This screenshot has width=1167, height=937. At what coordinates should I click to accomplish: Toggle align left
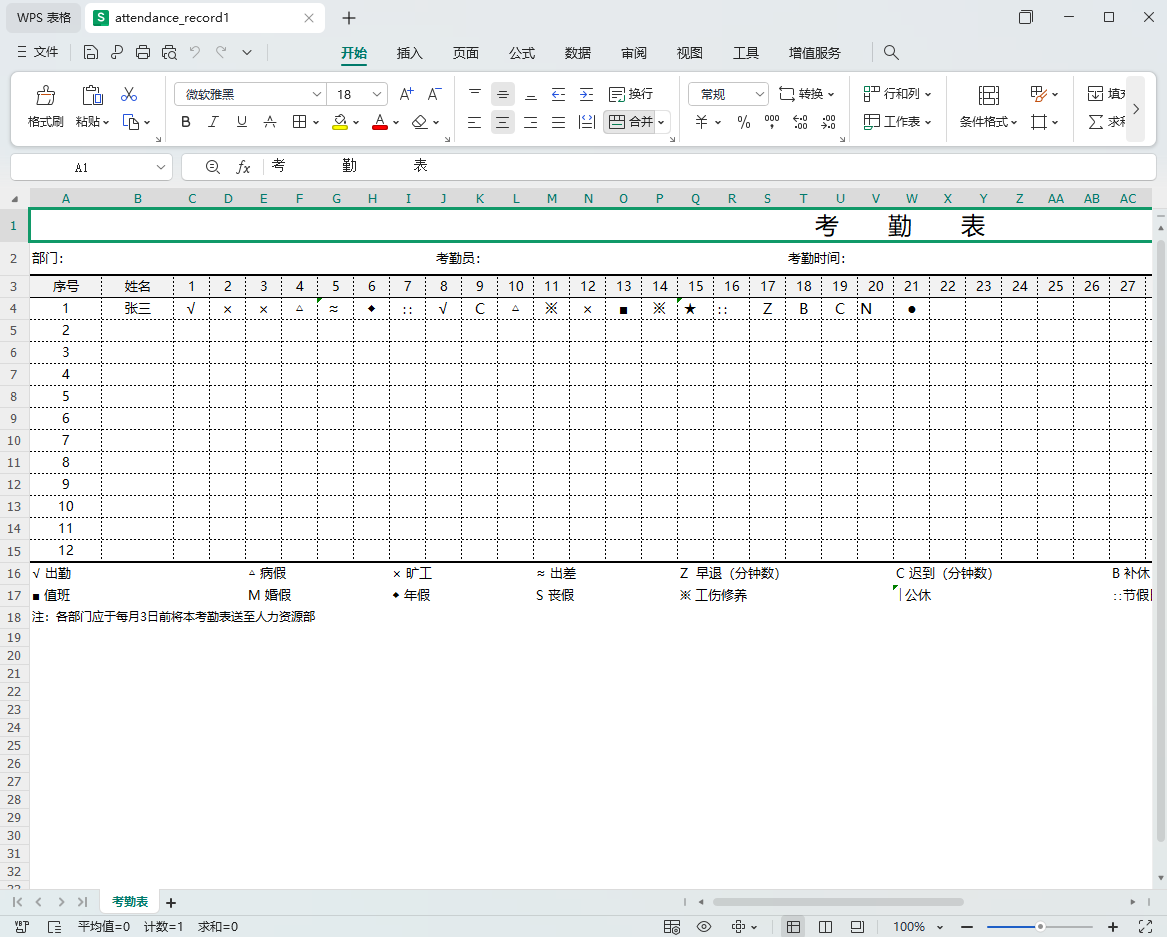tap(474, 122)
